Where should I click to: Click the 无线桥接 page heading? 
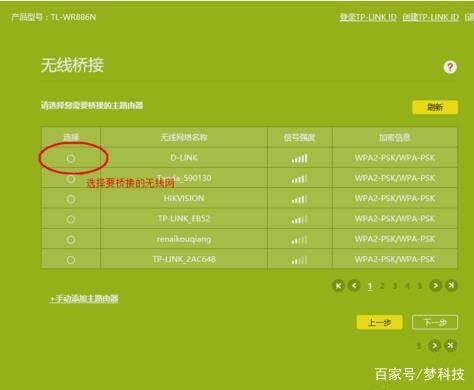point(72,65)
